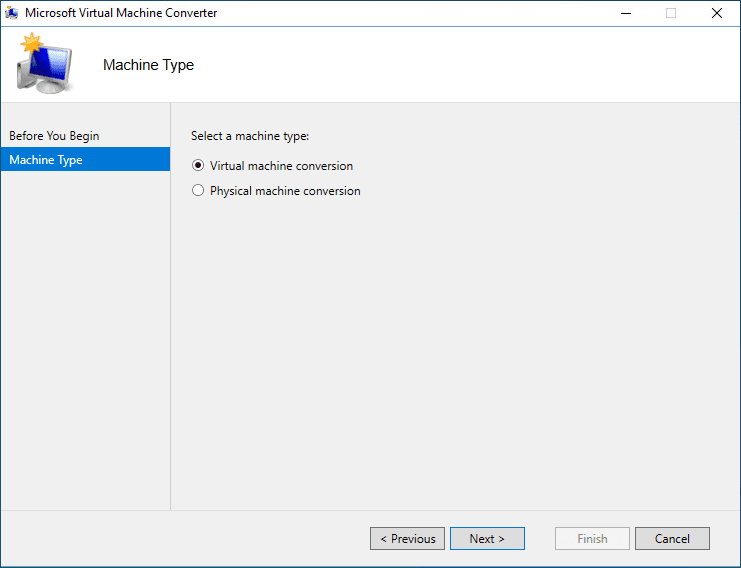Click the Previous button
The height and width of the screenshot is (568, 741).
pyautogui.click(x=407, y=539)
